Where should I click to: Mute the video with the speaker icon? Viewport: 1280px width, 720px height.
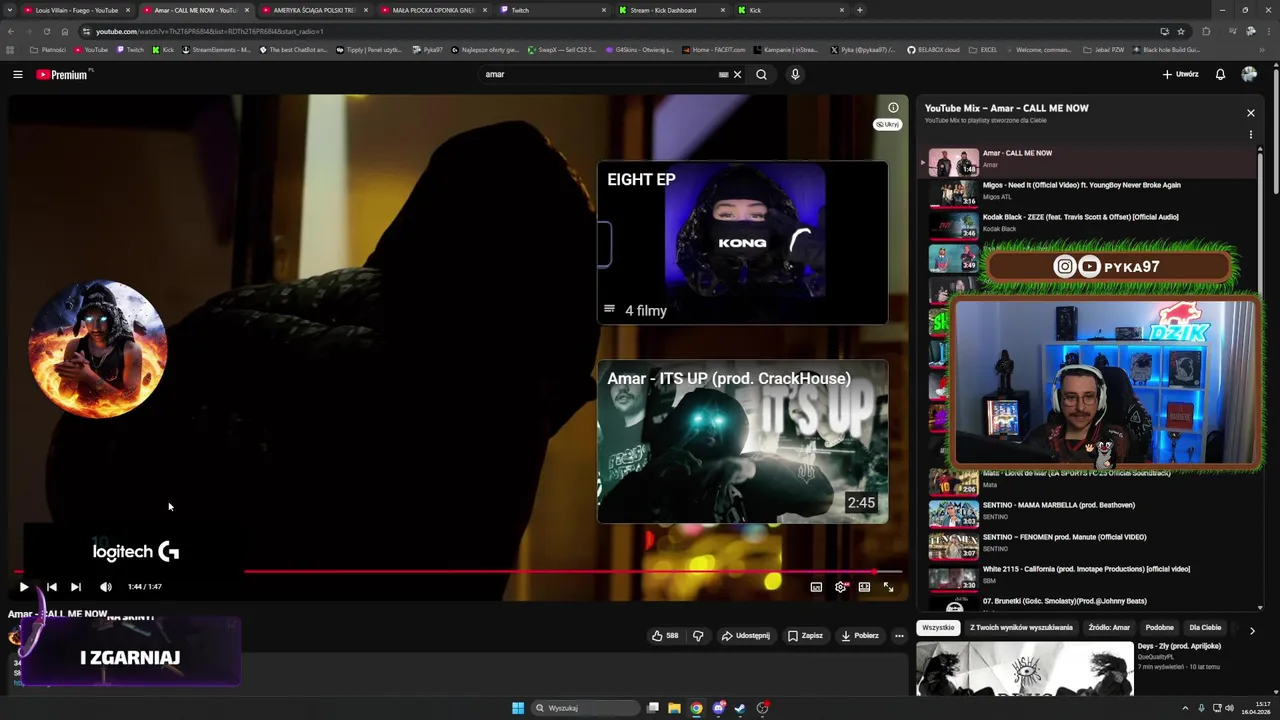(x=105, y=587)
